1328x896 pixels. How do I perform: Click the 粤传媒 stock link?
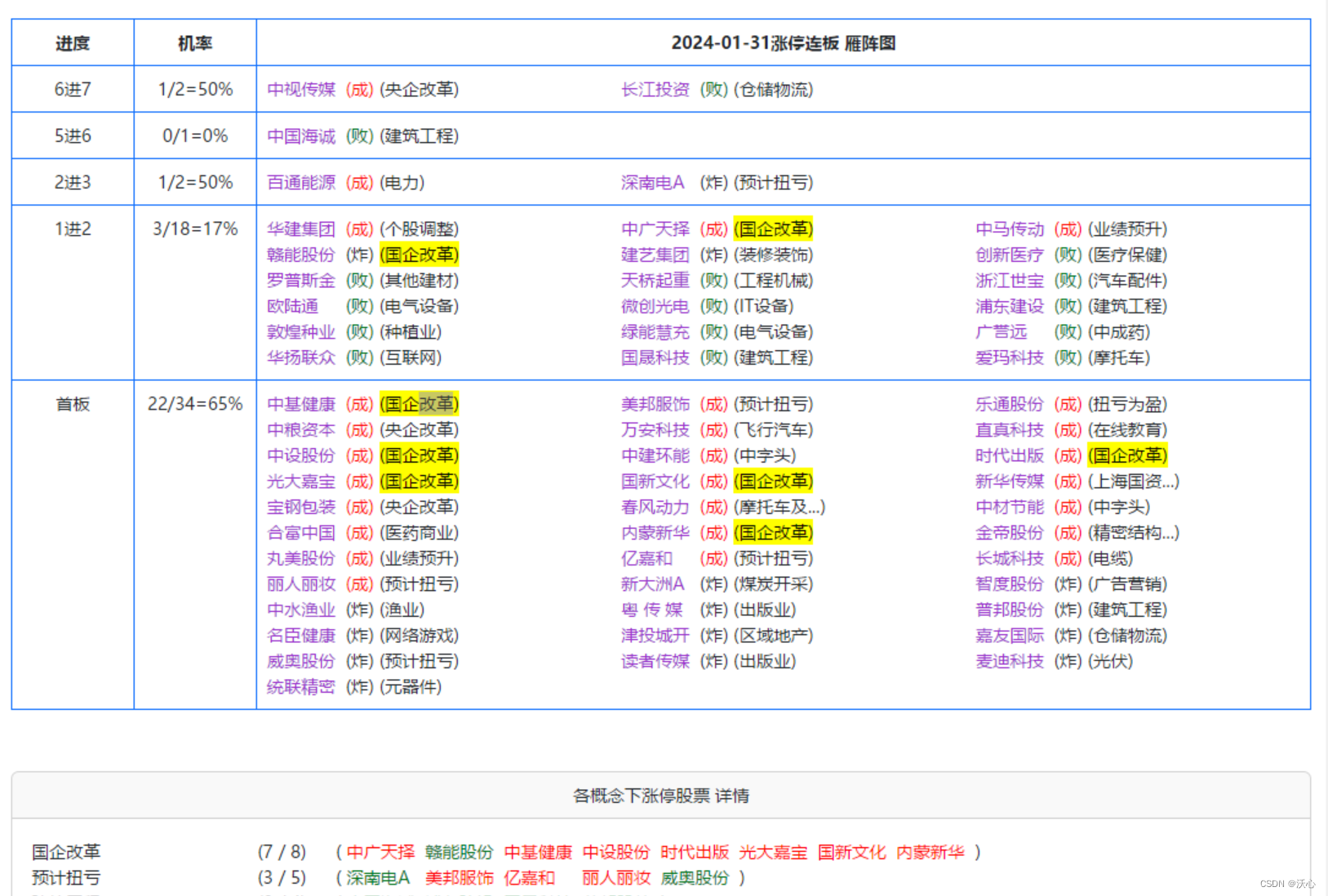tap(652, 610)
